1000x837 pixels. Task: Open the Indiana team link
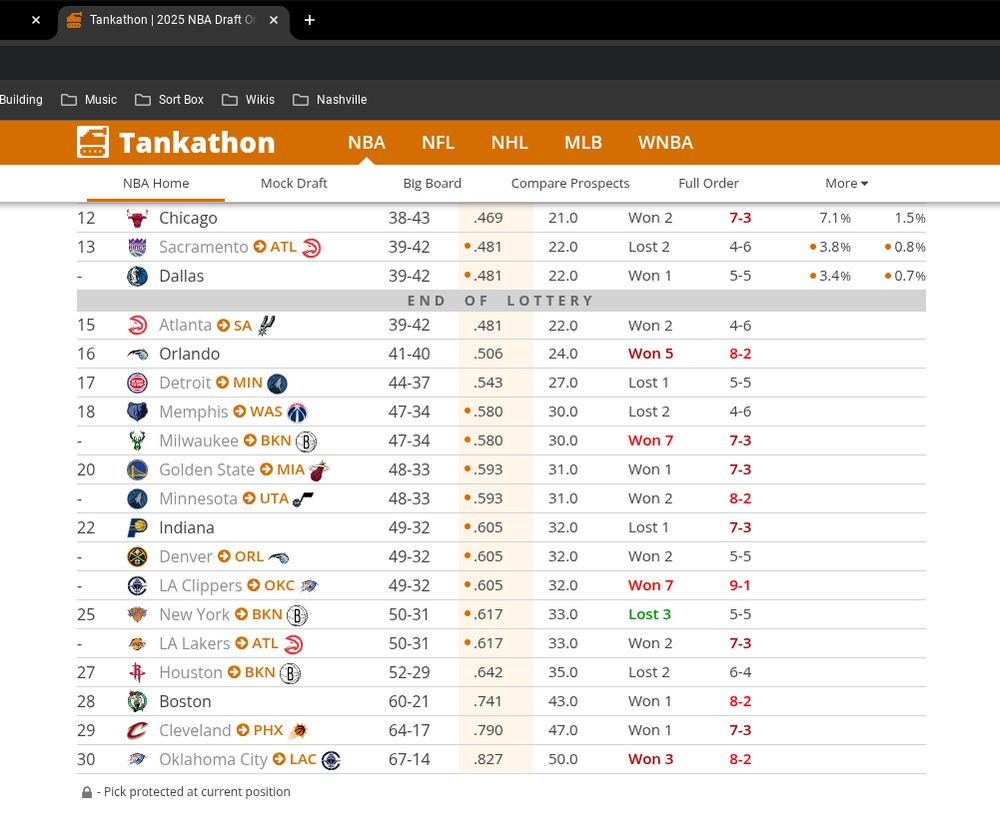click(186, 528)
